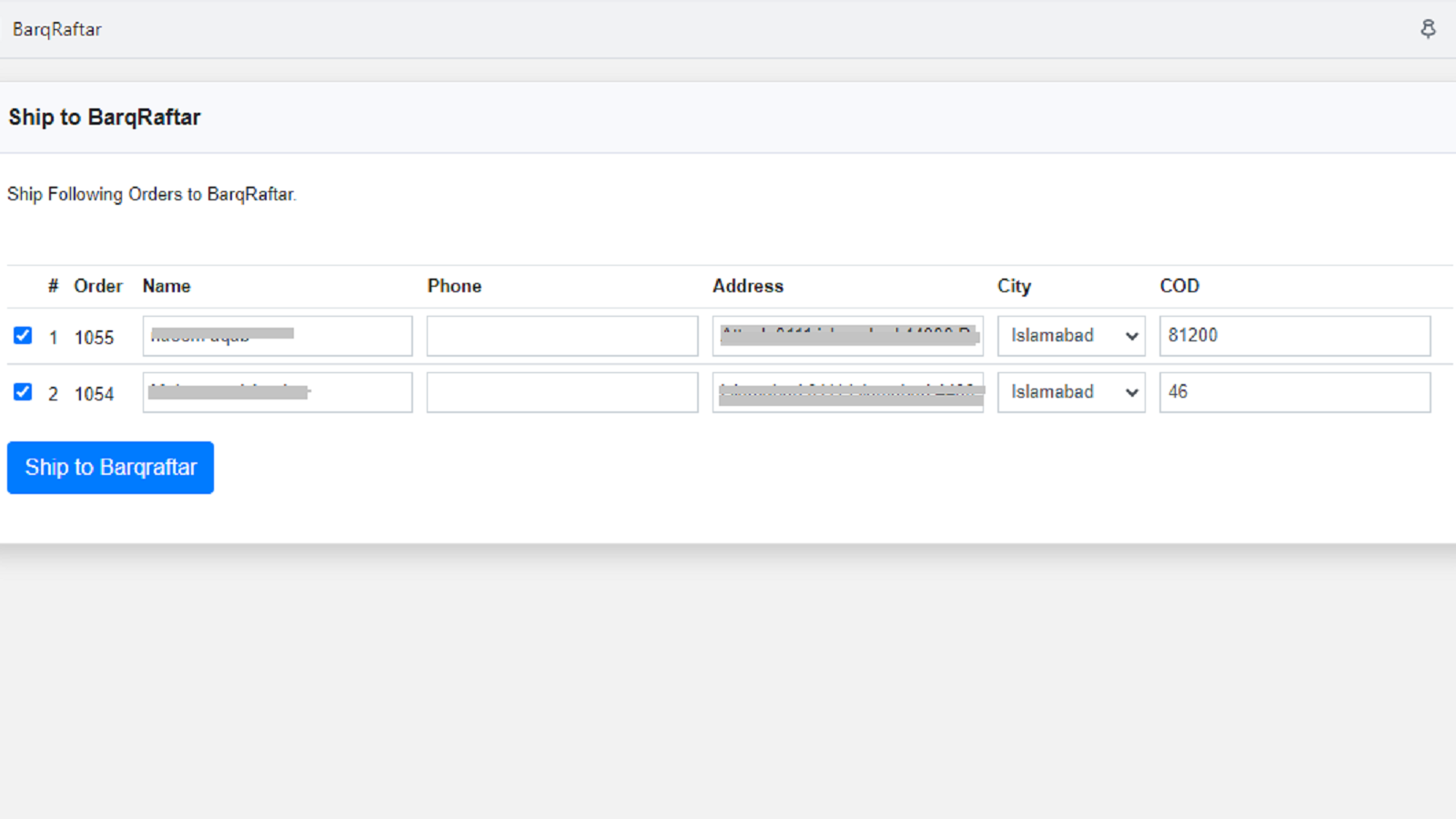
Task: Click the Phone field for order 1054
Action: (x=562, y=392)
